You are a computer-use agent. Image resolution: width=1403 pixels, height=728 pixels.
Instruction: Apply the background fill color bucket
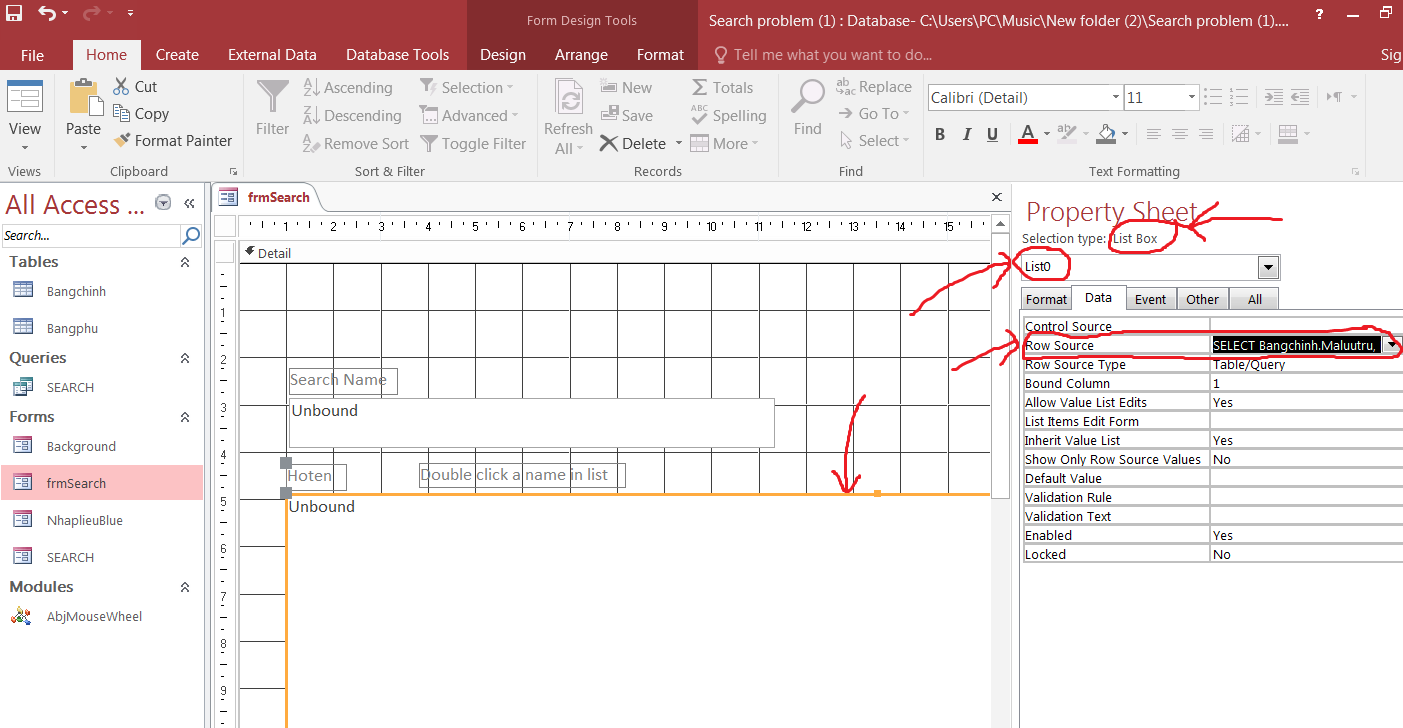coord(1107,134)
